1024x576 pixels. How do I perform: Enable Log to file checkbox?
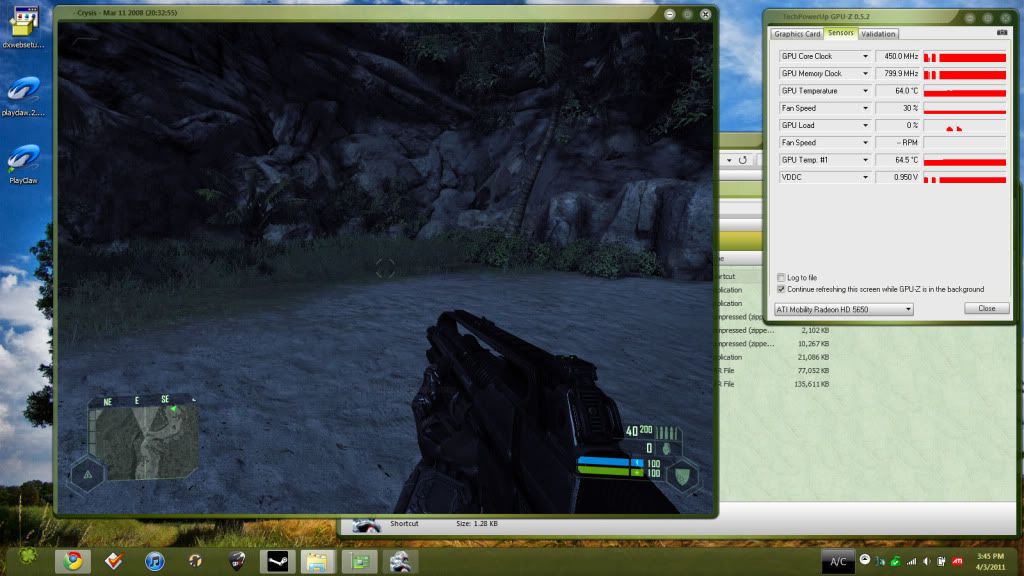click(x=781, y=278)
